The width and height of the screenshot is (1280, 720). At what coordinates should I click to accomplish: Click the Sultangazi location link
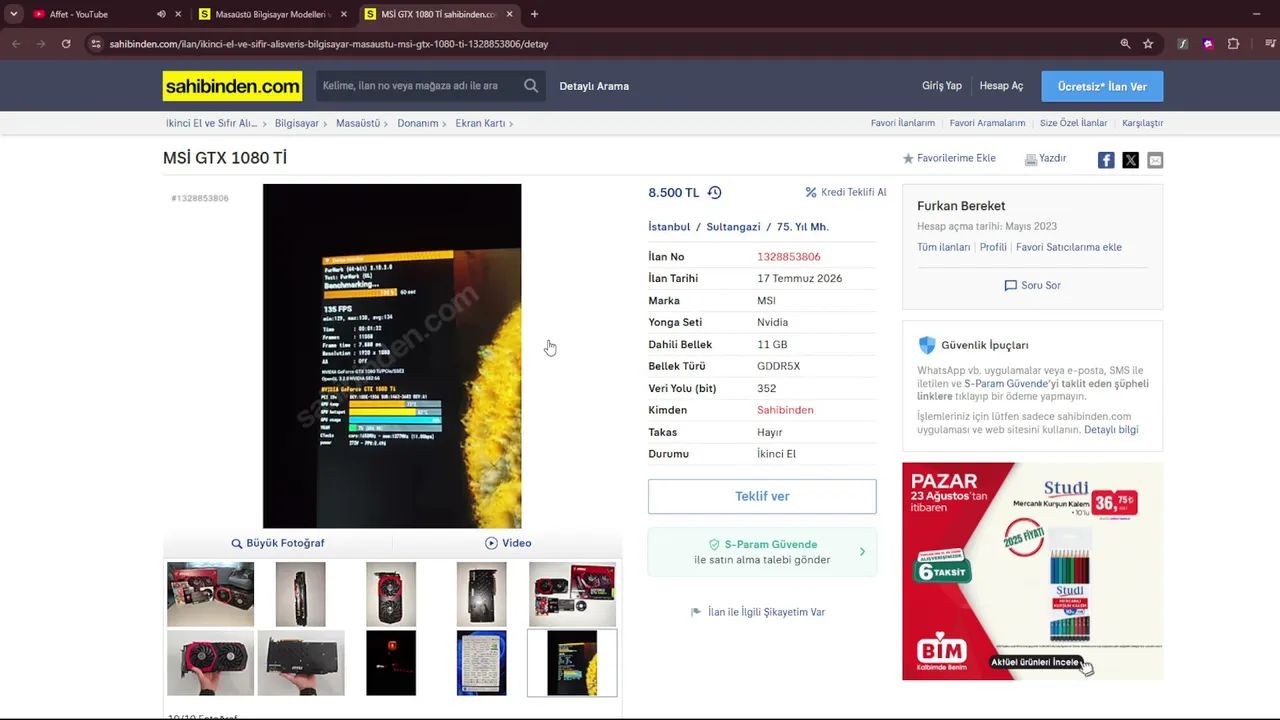coord(733,227)
